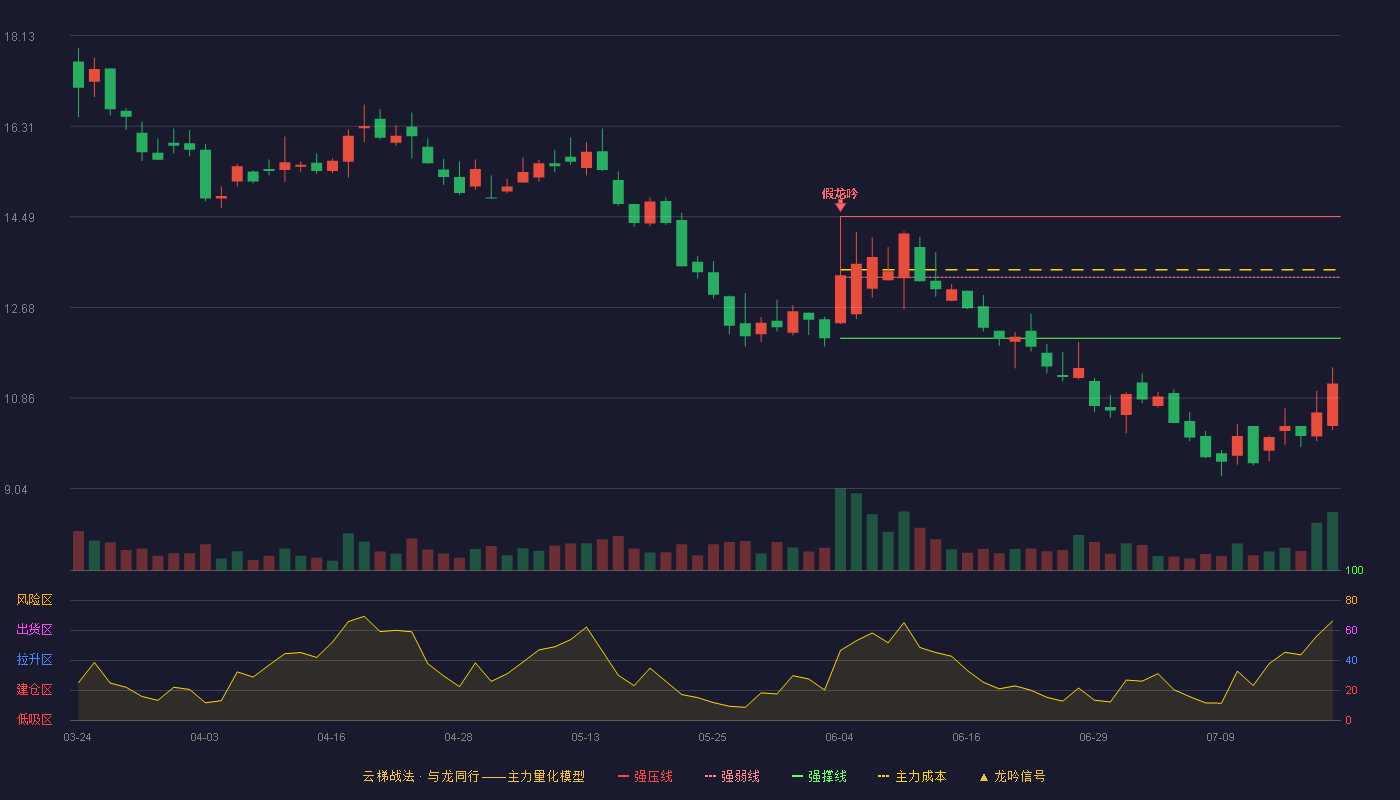The width and height of the screenshot is (1400, 800).
Task: Toggle the 强撑线 green legend item
Action: [x=819, y=776]
